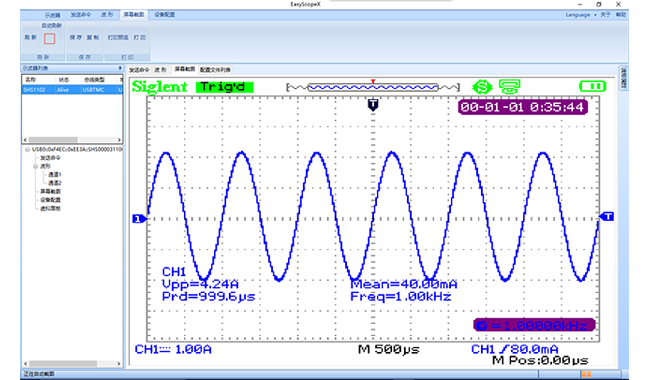Select the 配置文件列表 document tab

click(x=215, y=70)
